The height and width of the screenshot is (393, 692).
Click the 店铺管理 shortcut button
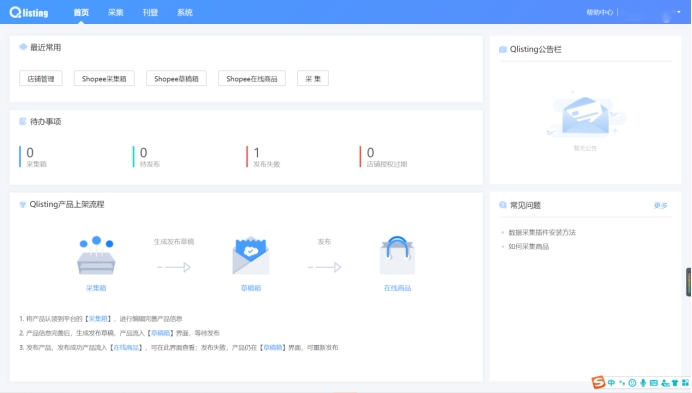pos(41,79)
